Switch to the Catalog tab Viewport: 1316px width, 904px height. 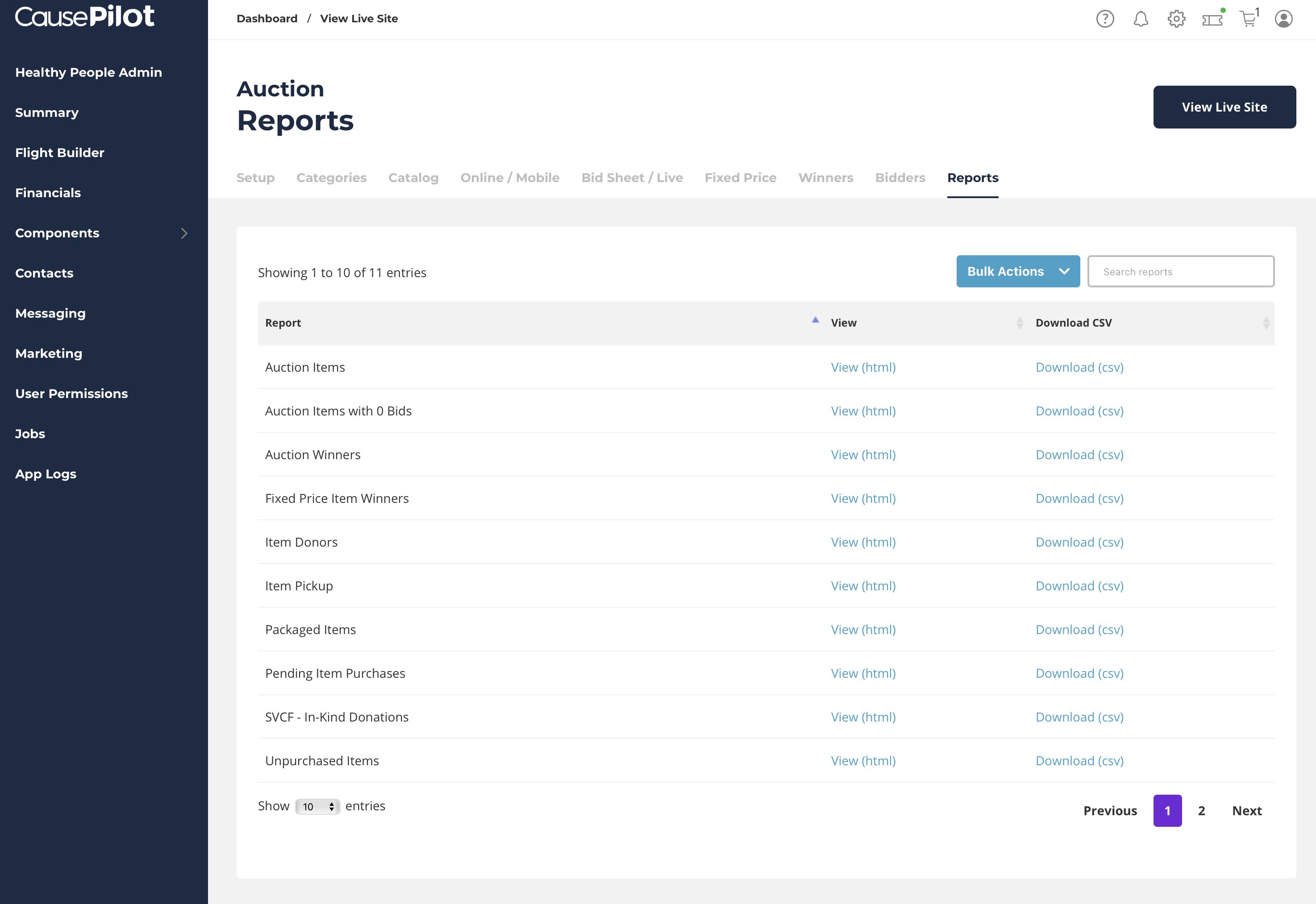tap(413, 178)
